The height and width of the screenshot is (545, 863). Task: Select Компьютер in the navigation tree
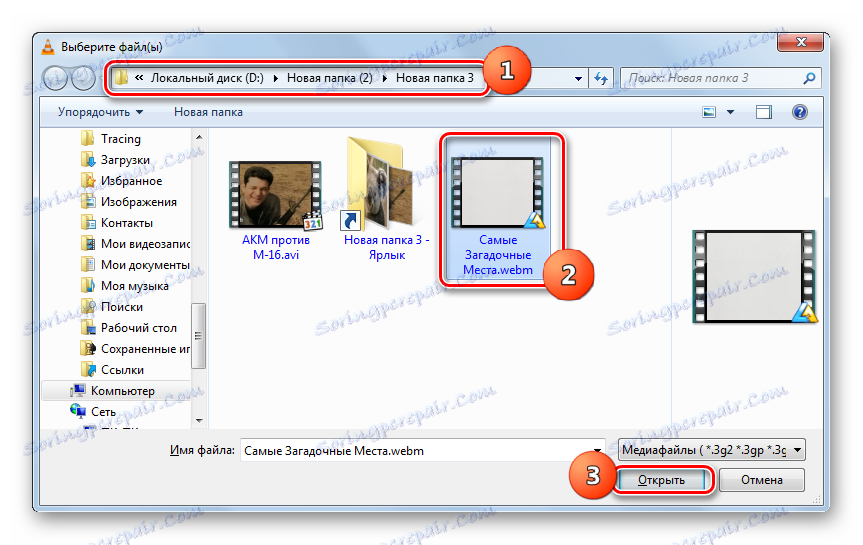(122, 390)
